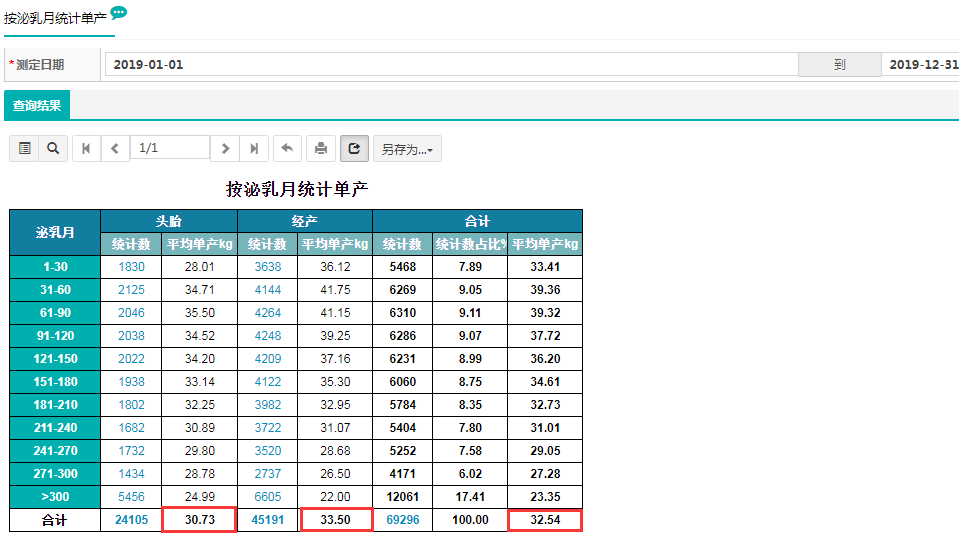Go to the next report page

click(225, 149)
